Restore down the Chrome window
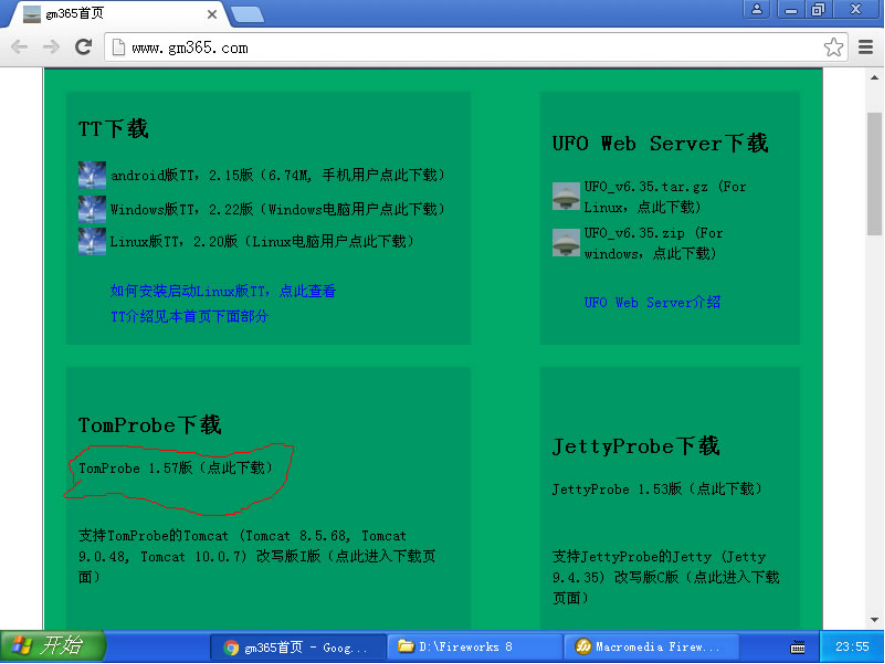885x664 pixels. pos(818,10)
